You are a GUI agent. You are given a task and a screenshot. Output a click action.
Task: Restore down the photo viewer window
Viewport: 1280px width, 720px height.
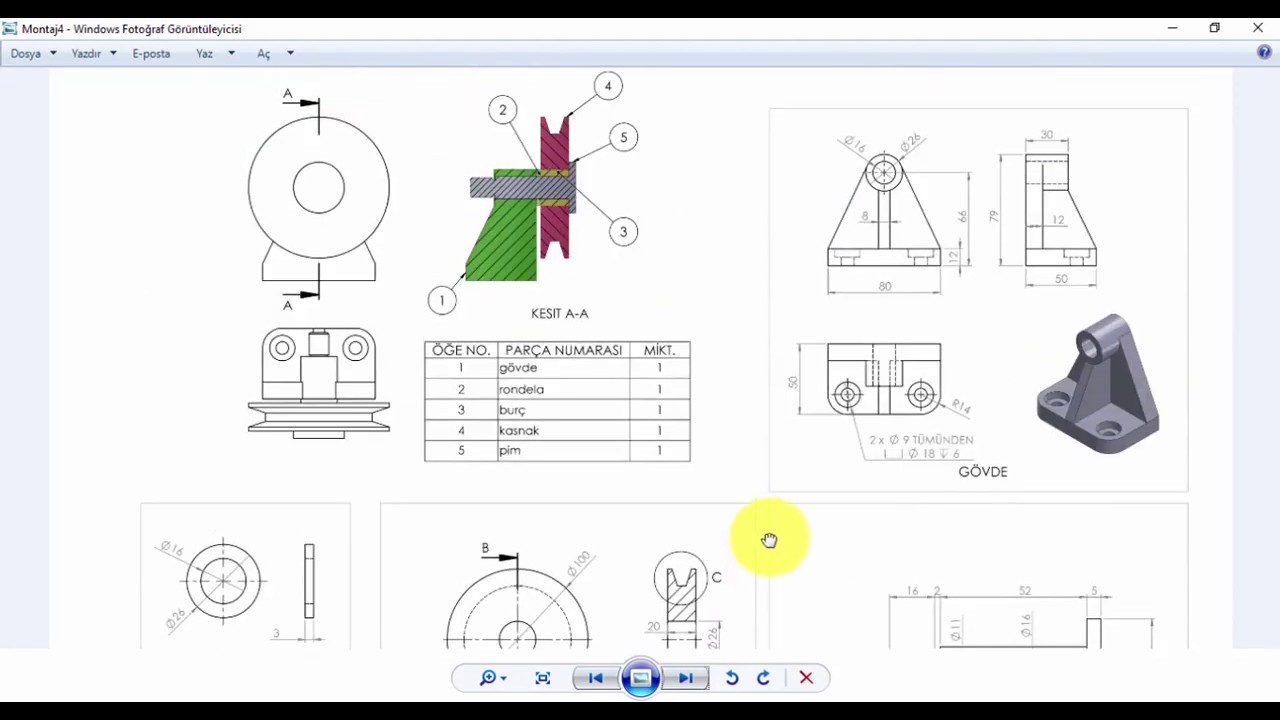pyautogui.click(x=1214, y=28)
